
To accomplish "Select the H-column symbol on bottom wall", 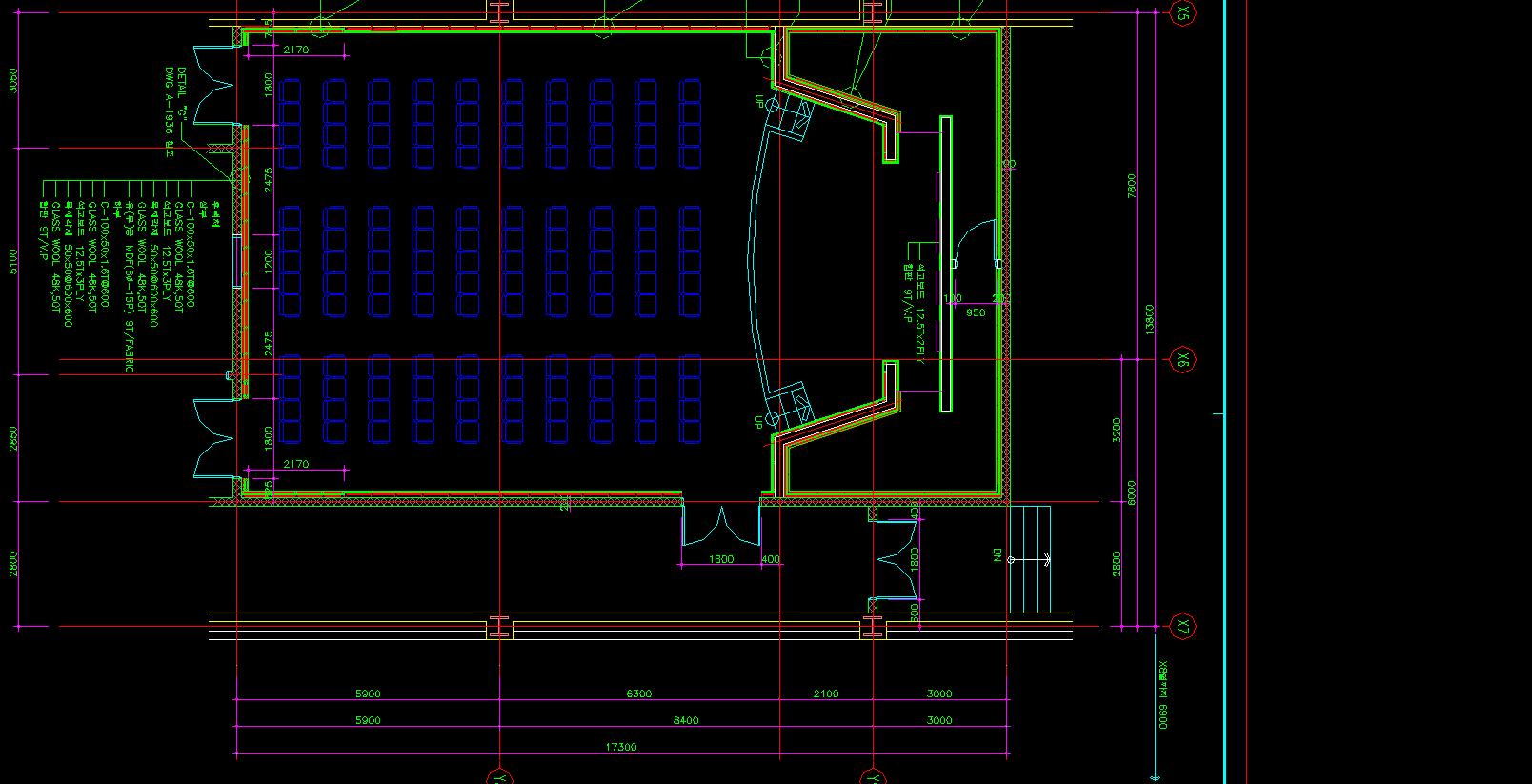I will (x=500, y=626).
